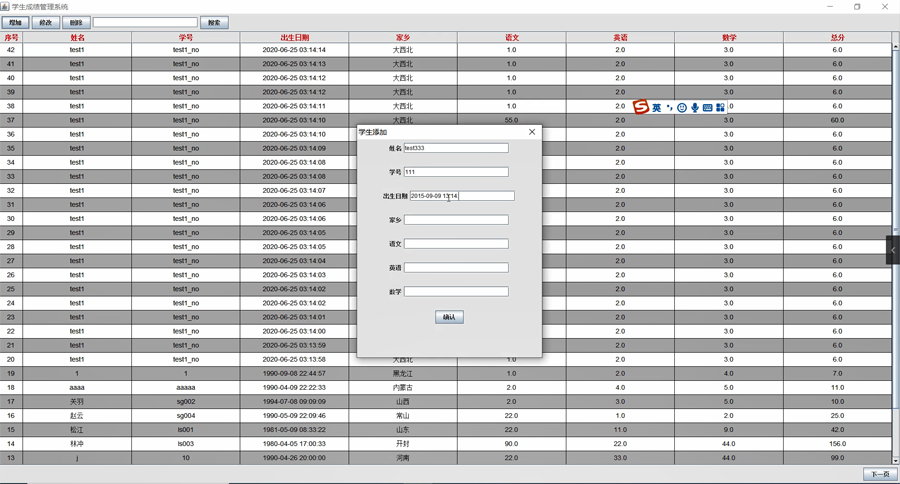Click the sequence number 42 cell
Image resolution: width=900 pixels, height=484 pixels.
(11, 50)
